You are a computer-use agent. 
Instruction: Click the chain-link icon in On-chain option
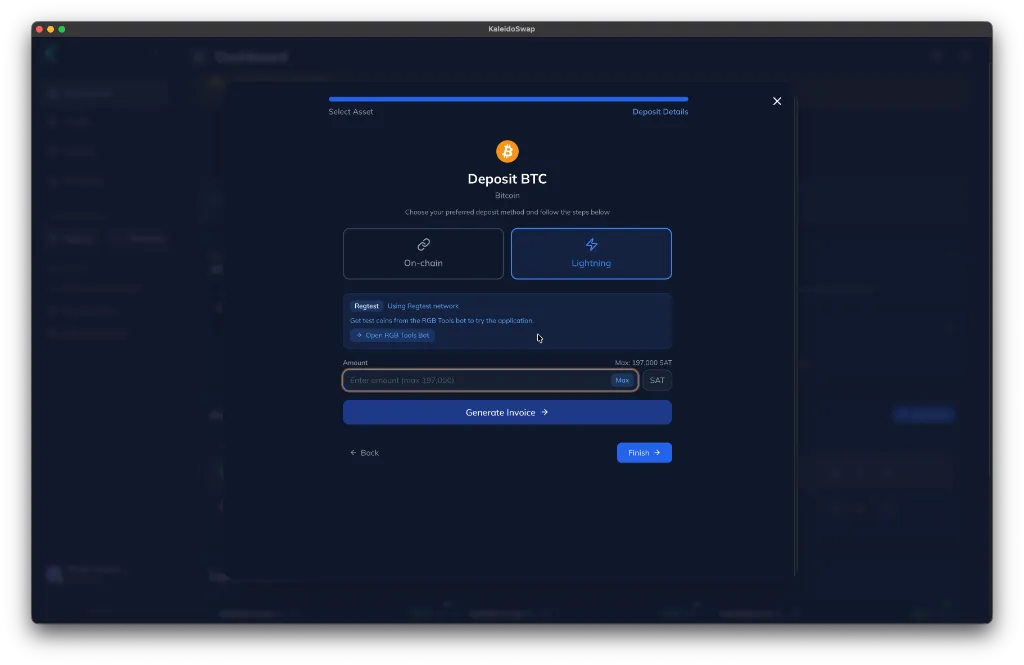423,243
